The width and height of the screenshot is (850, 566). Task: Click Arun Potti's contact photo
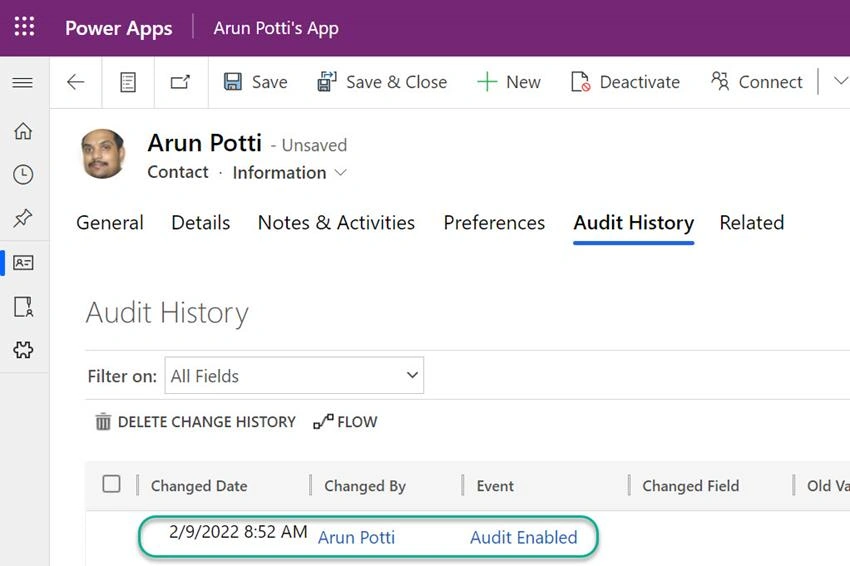(103, 154)
